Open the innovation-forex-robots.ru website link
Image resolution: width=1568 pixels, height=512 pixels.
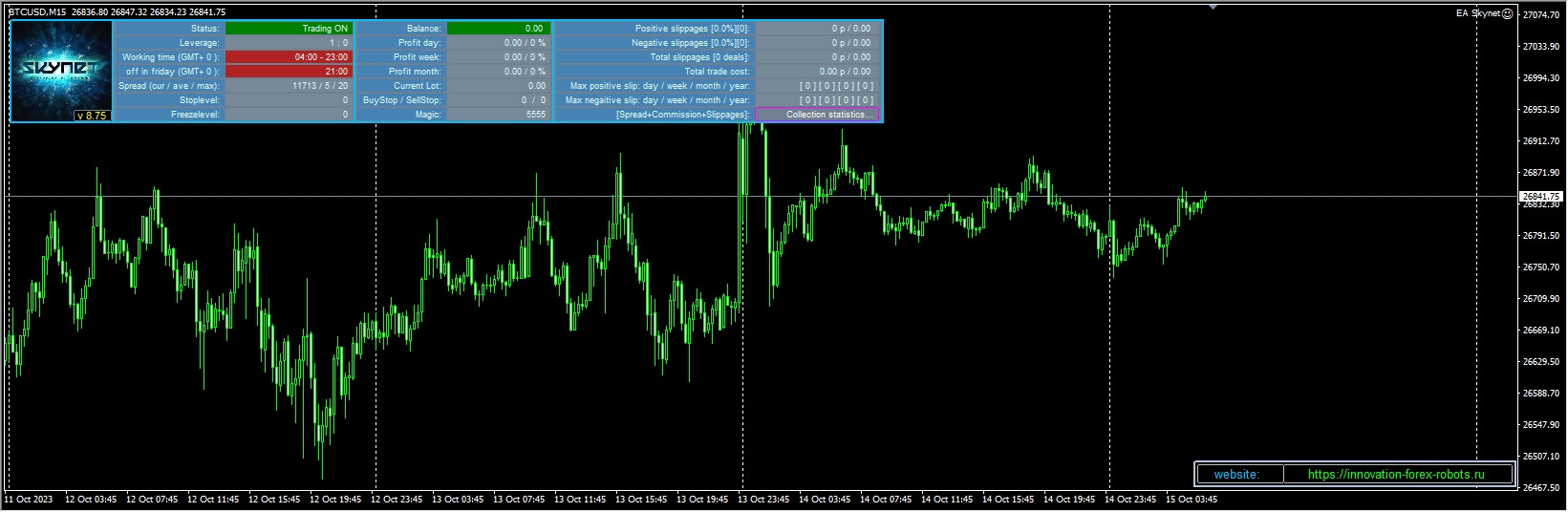tap(1396, 475)
